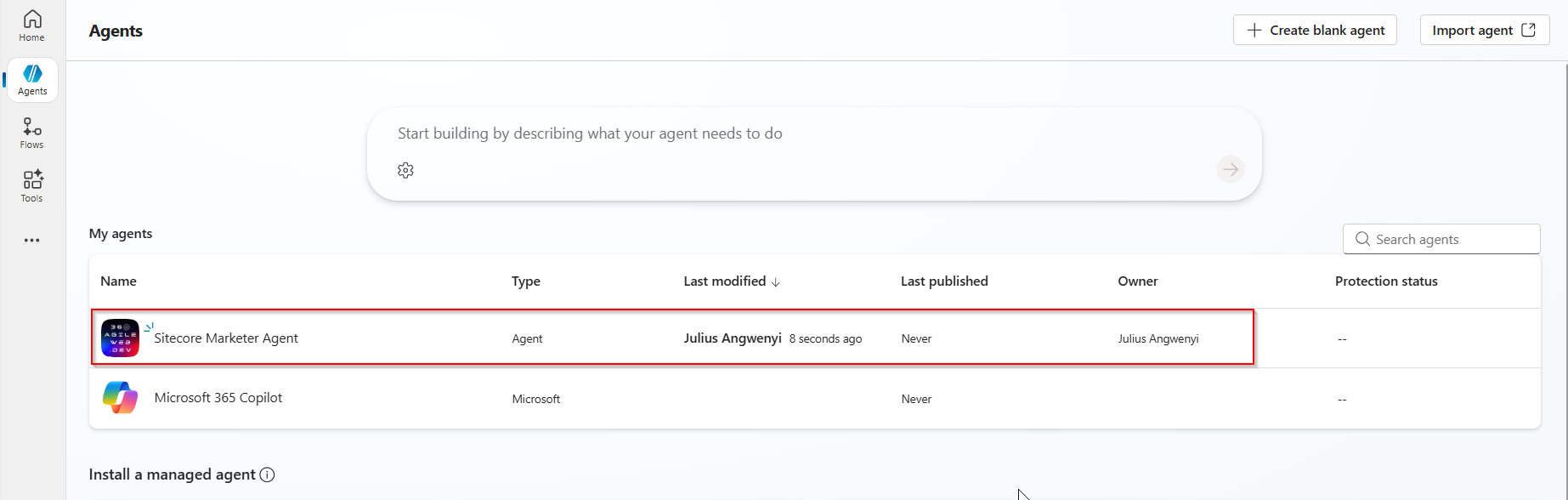1568x500 pixels.
Task: Sort by the Type column header
Action: click(526, 281)
